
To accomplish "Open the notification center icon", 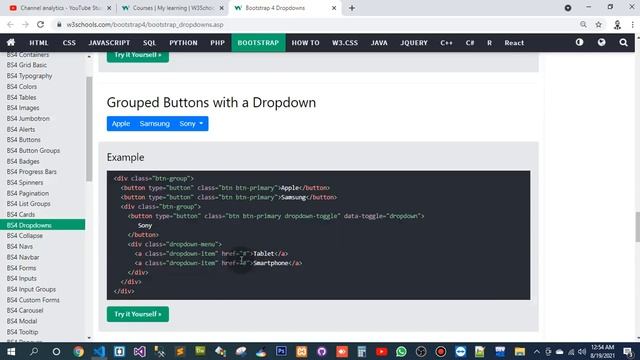I will pos(628,351).
